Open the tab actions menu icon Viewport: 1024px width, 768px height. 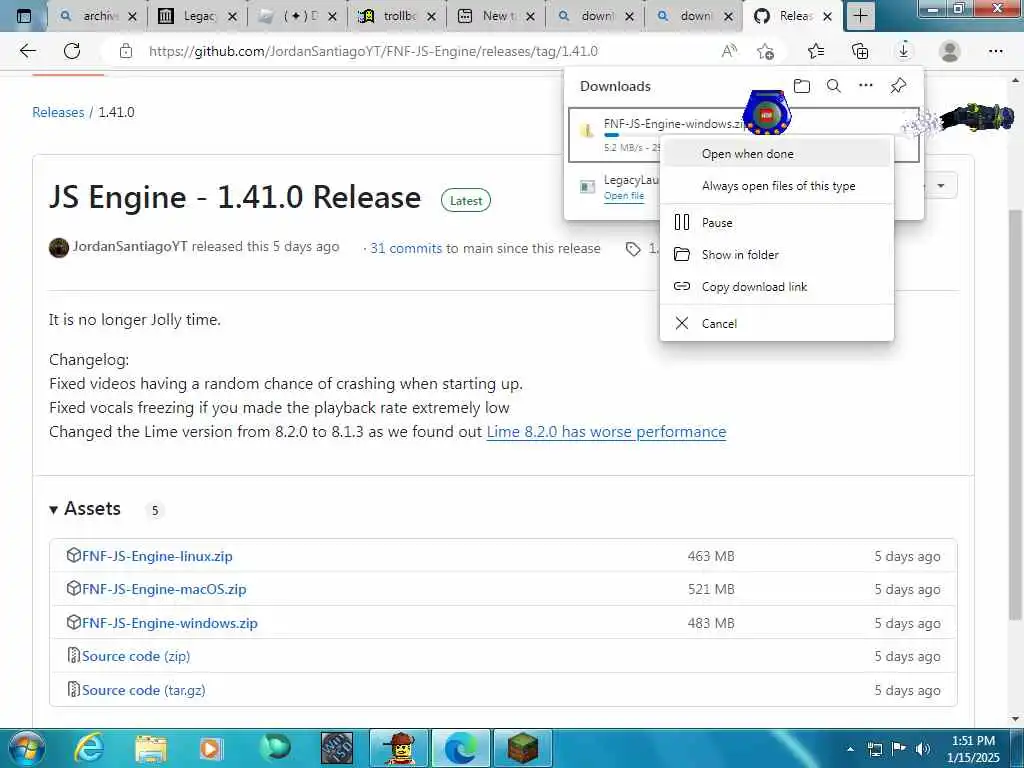click(24, 16)
